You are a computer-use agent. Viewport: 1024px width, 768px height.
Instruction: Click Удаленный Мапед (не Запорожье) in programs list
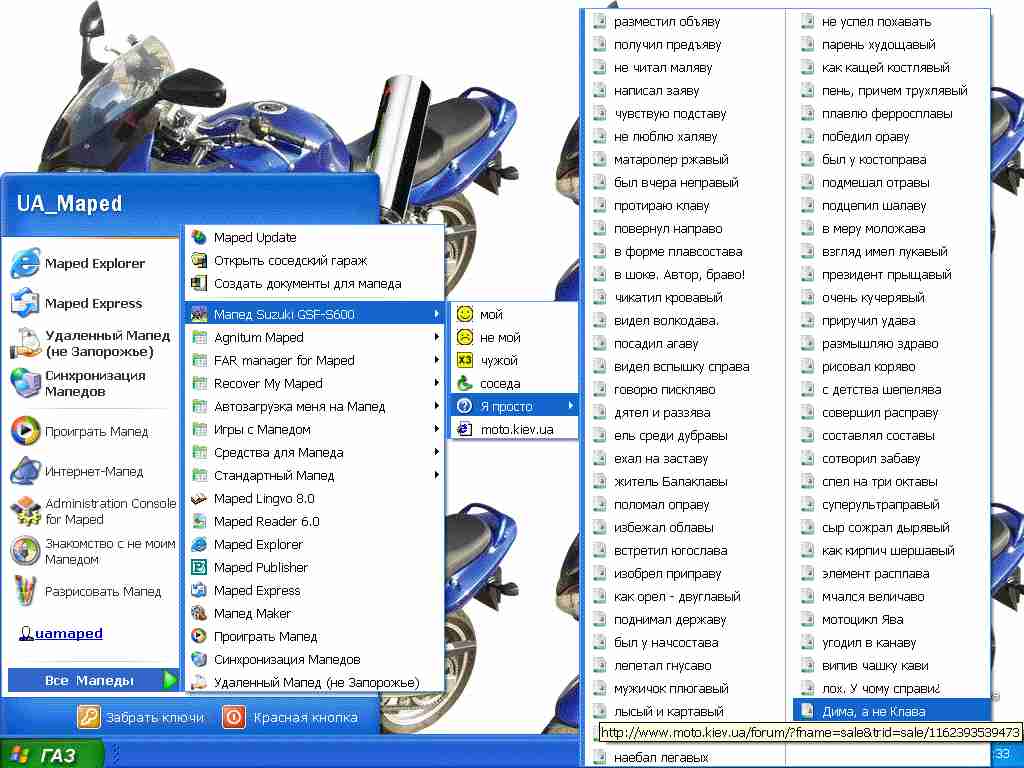(315, 682)
